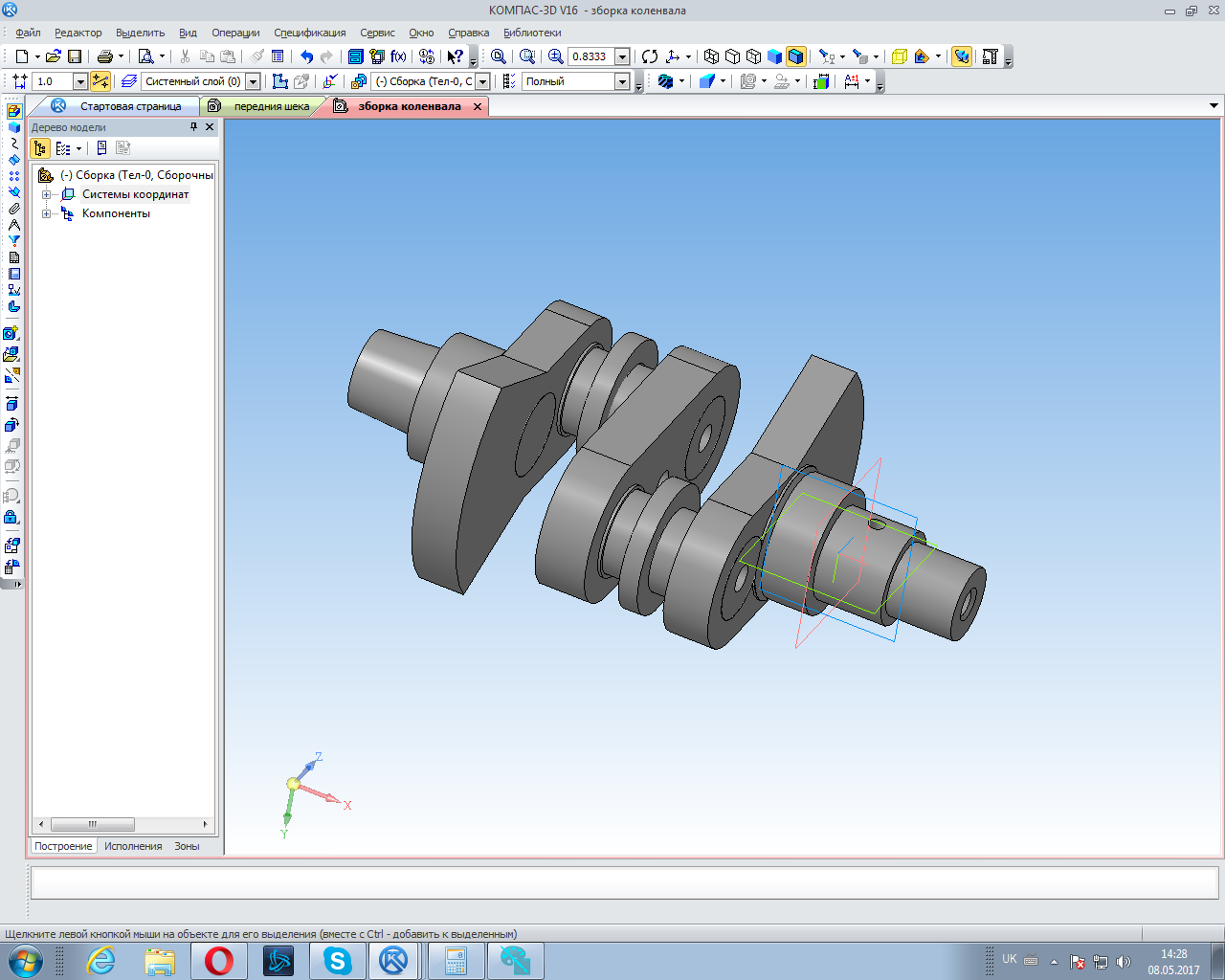
Task: Open the Variables f(x) tool
Action: click(x=398, y=56)
